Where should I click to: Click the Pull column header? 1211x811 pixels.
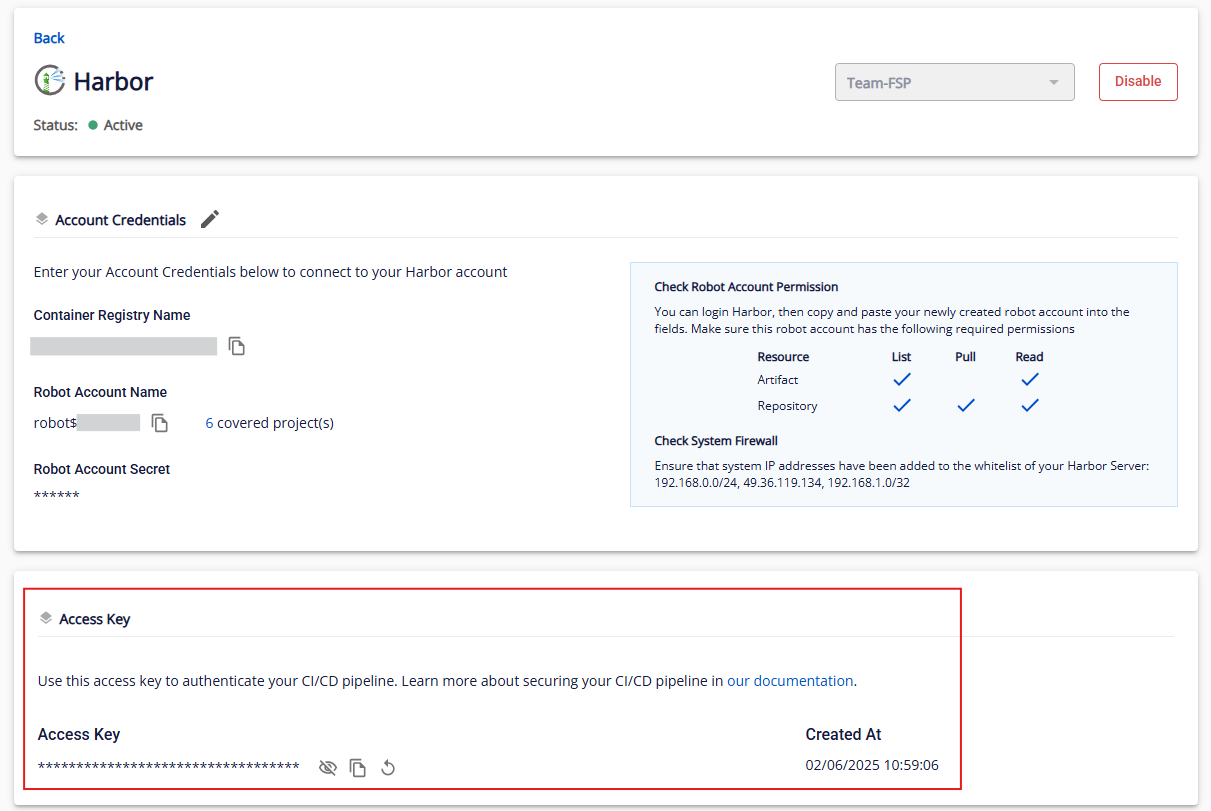pyautogui.click(x=965, y=357)
